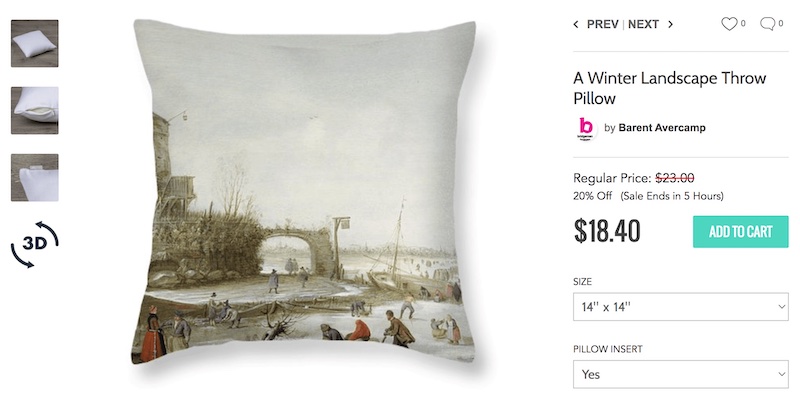Click the left arrow before PREV
800x402 pixels.
click(576, 24)
